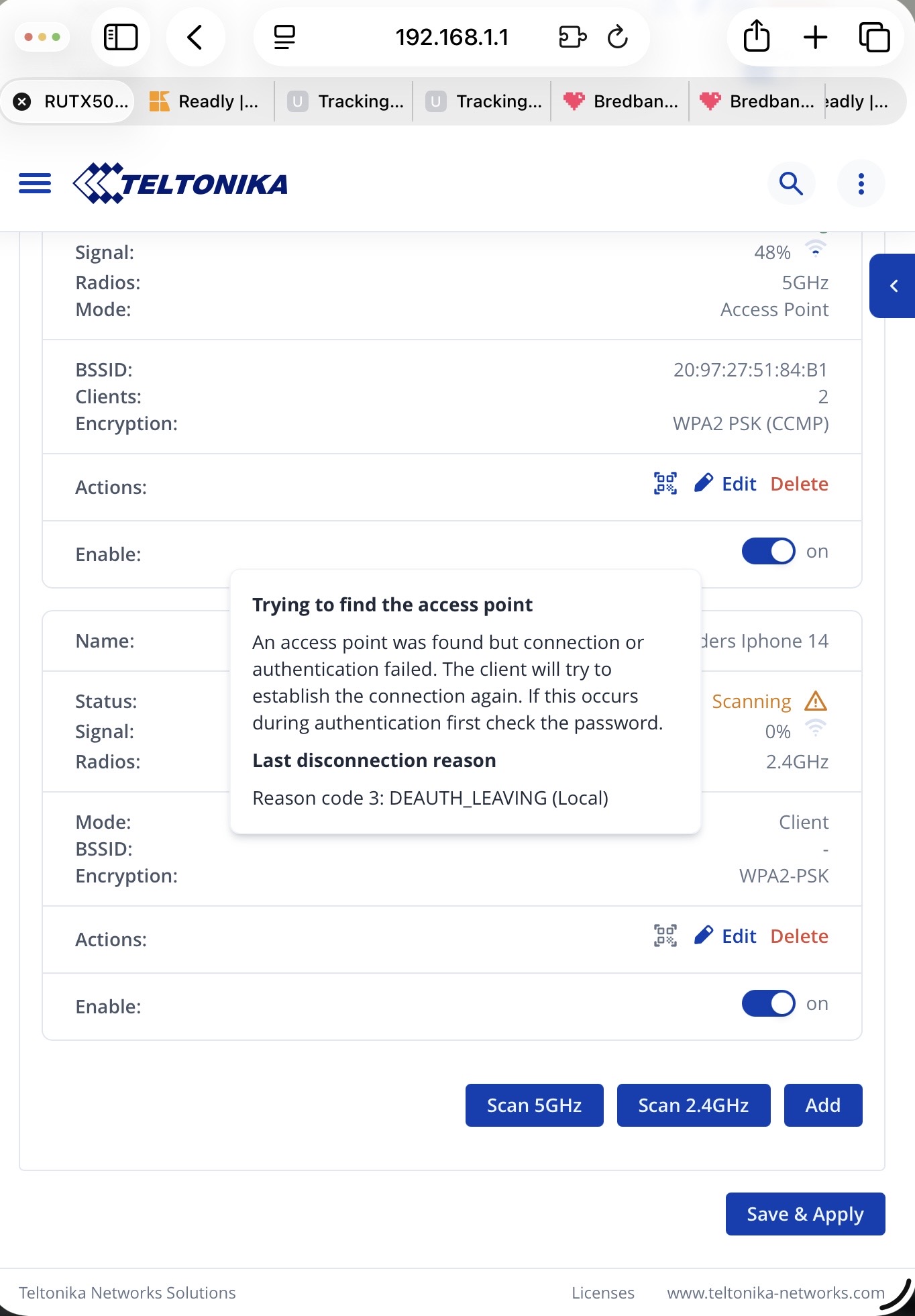Screen dimensions: 915x1316
Task: Click the search magnifier icon
Action: pos(791,183)
